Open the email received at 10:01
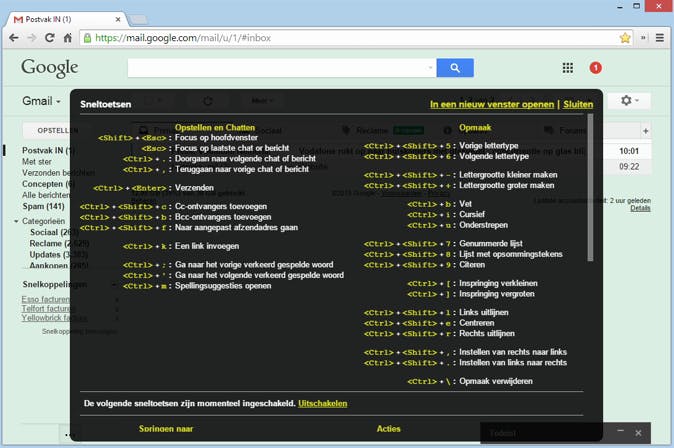674x448 pixels. (x=629, y=151)
